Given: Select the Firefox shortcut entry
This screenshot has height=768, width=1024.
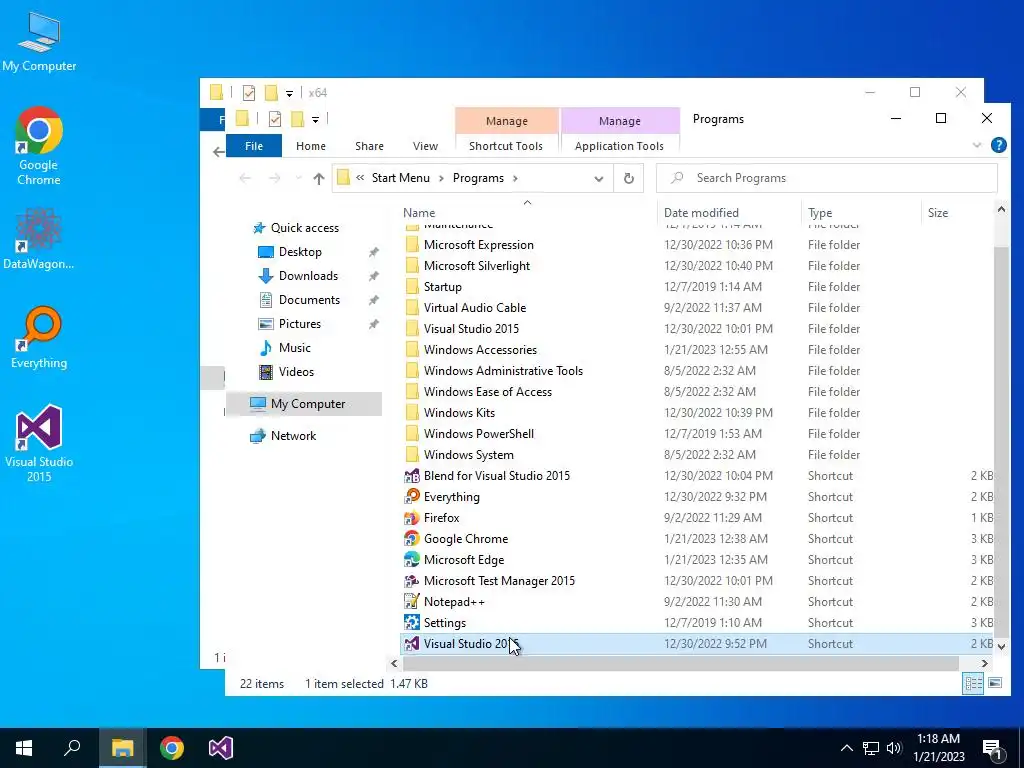Looking at the screenshot, I should click(x=441, y=517).
